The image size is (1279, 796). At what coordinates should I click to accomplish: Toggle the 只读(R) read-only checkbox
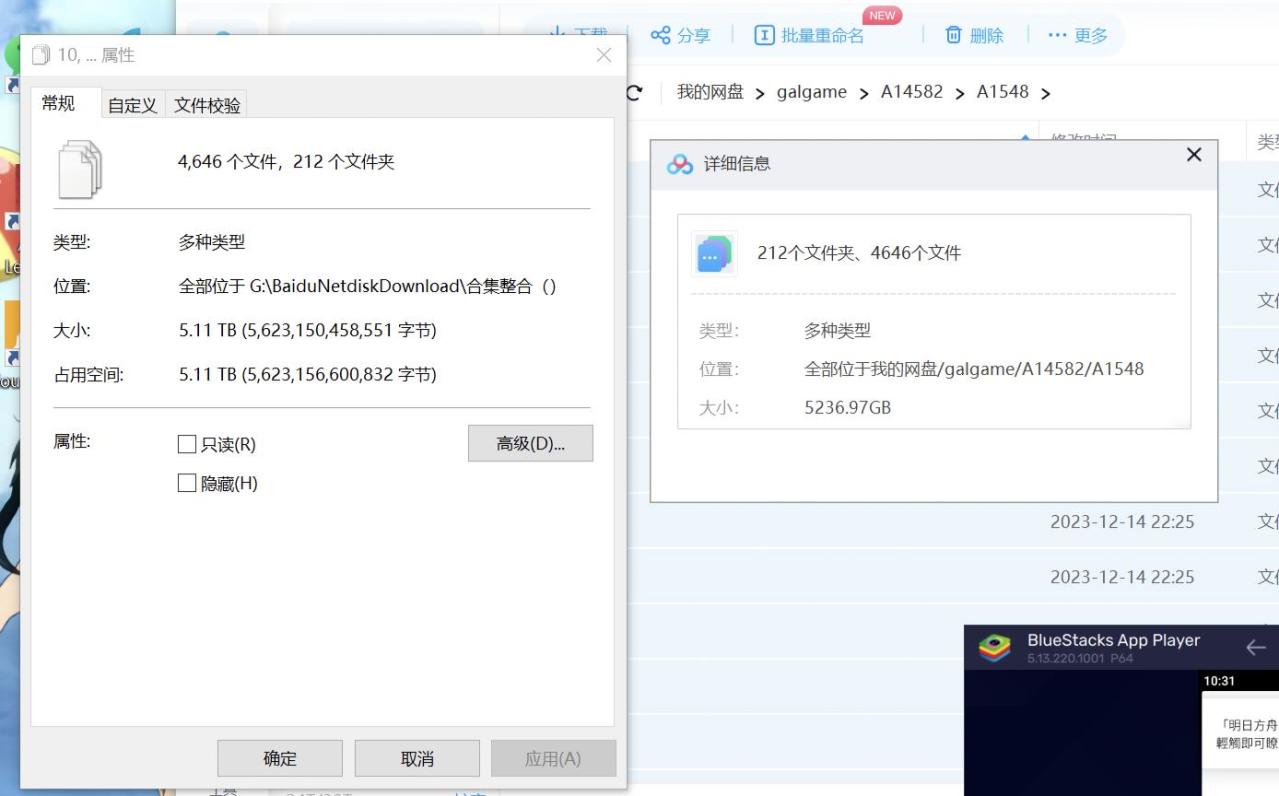186,444
